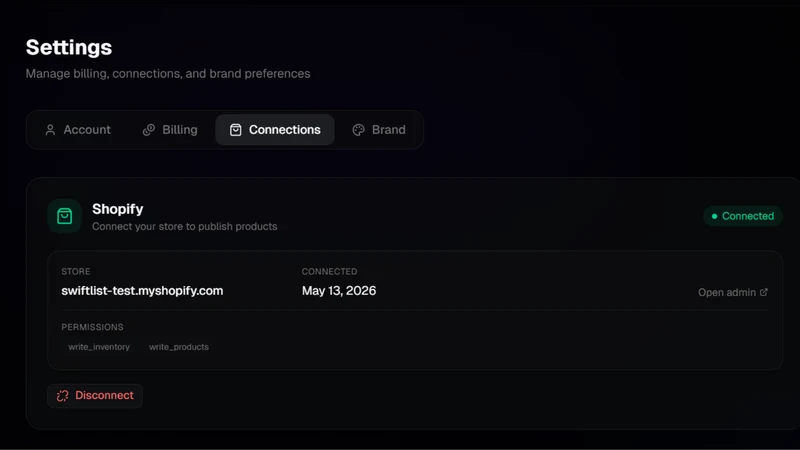The image size is (800, 450).
Task: Switch to the Billing tab
Action: tap(170, 130)
